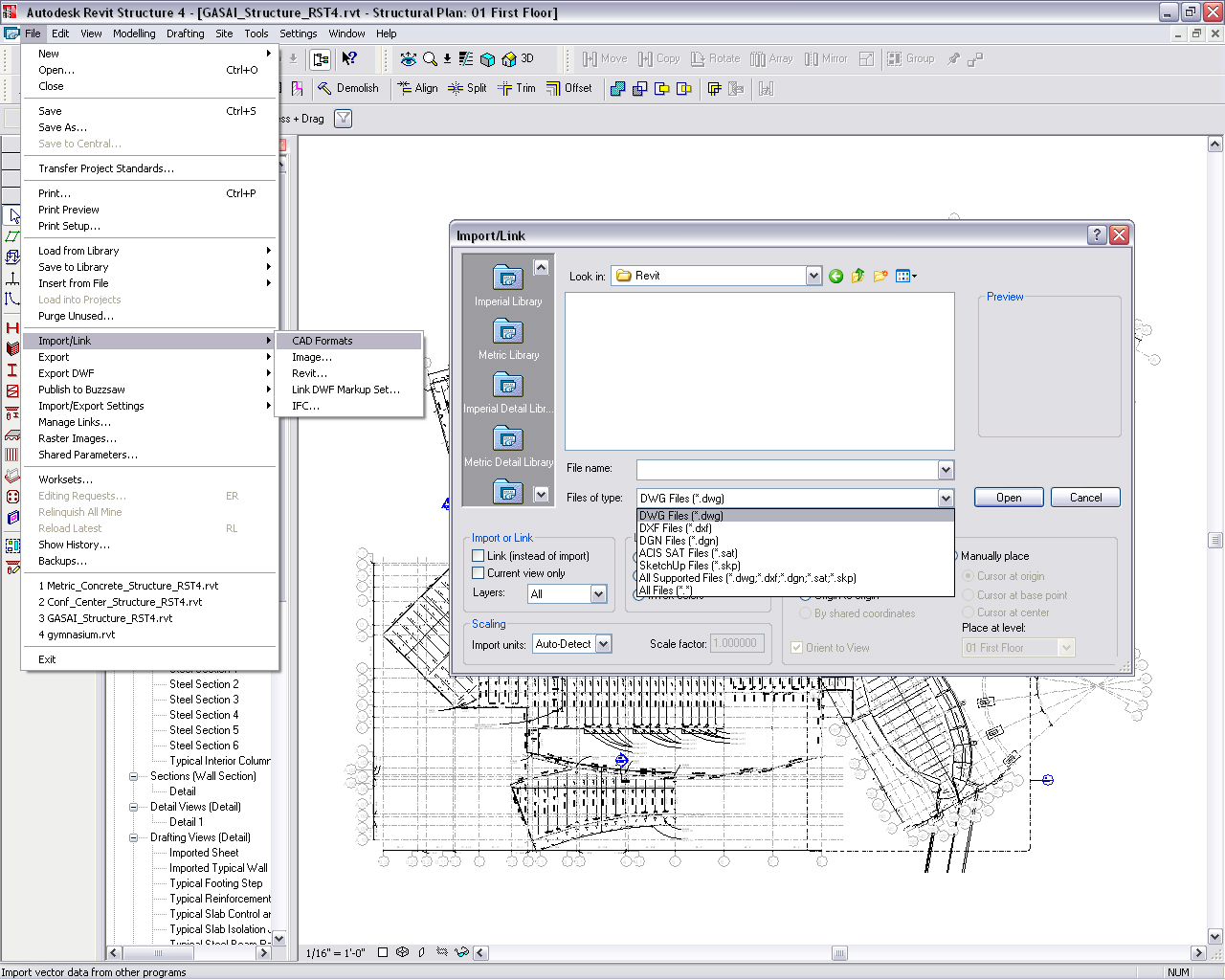Open Imperial Detail Library shortcut

point(508,392)
